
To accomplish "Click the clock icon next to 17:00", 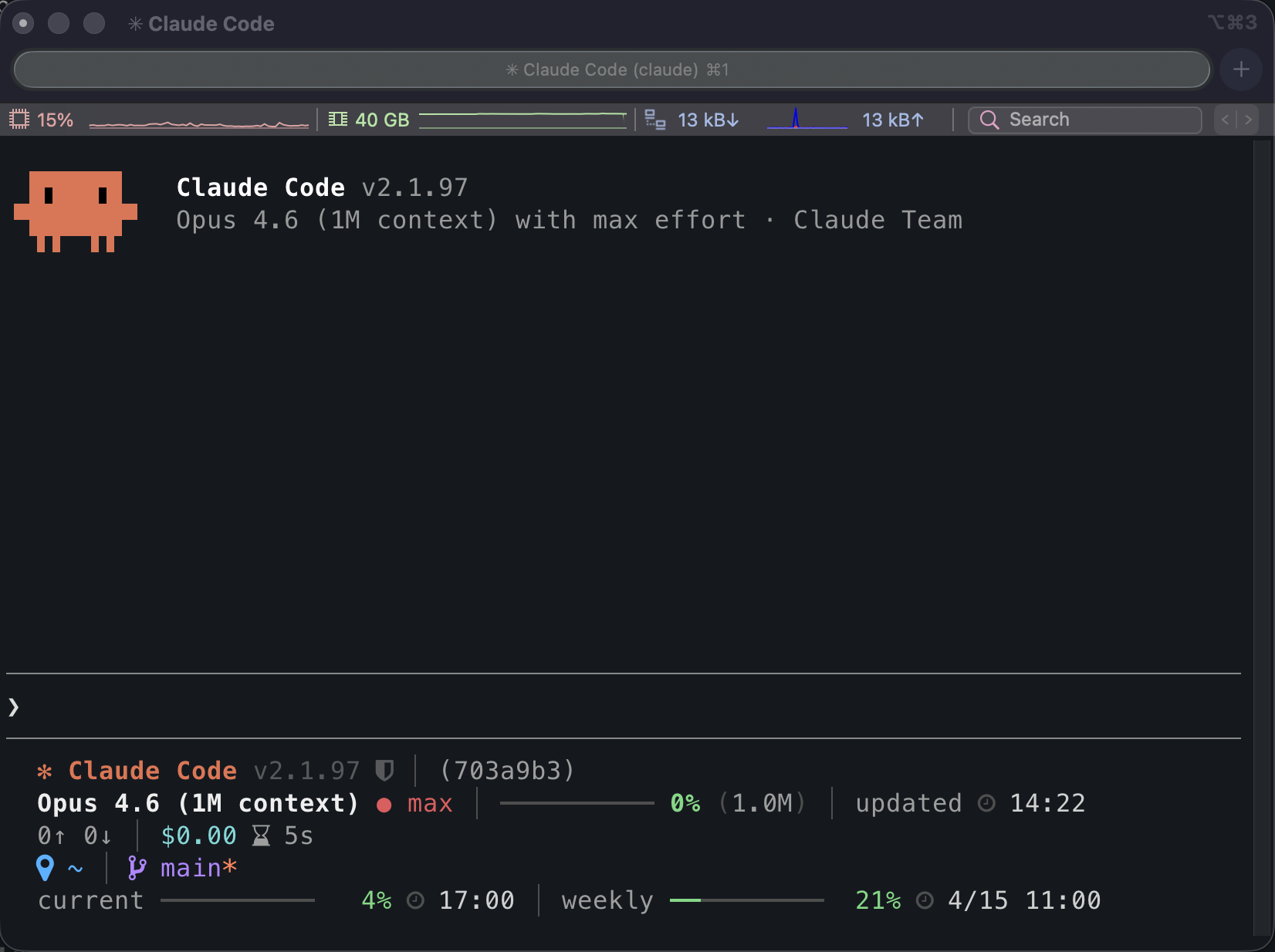I will 415,901.
